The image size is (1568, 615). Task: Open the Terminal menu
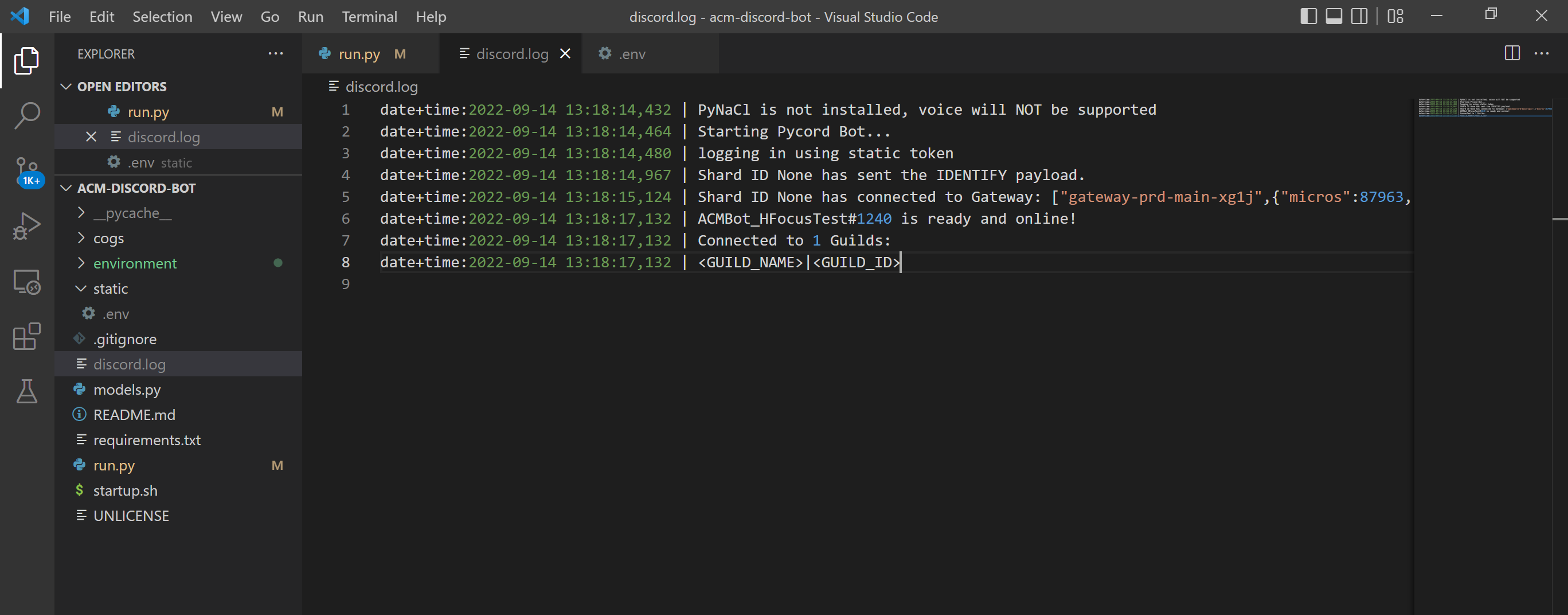click(x=369, y=17)
